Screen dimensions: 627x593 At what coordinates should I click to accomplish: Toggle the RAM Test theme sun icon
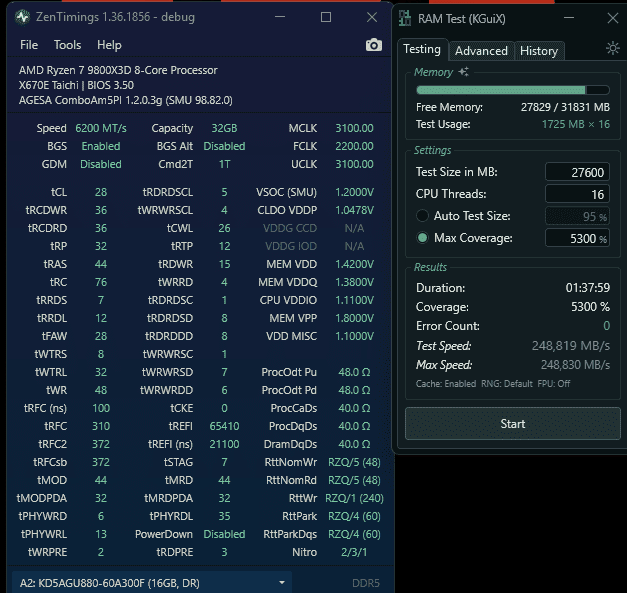tap(612, 48)
